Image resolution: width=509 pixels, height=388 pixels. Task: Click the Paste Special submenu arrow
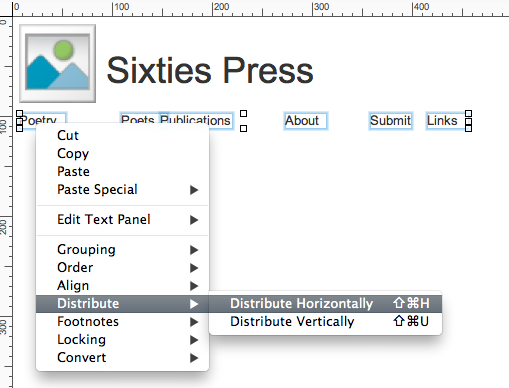(194, 190)
